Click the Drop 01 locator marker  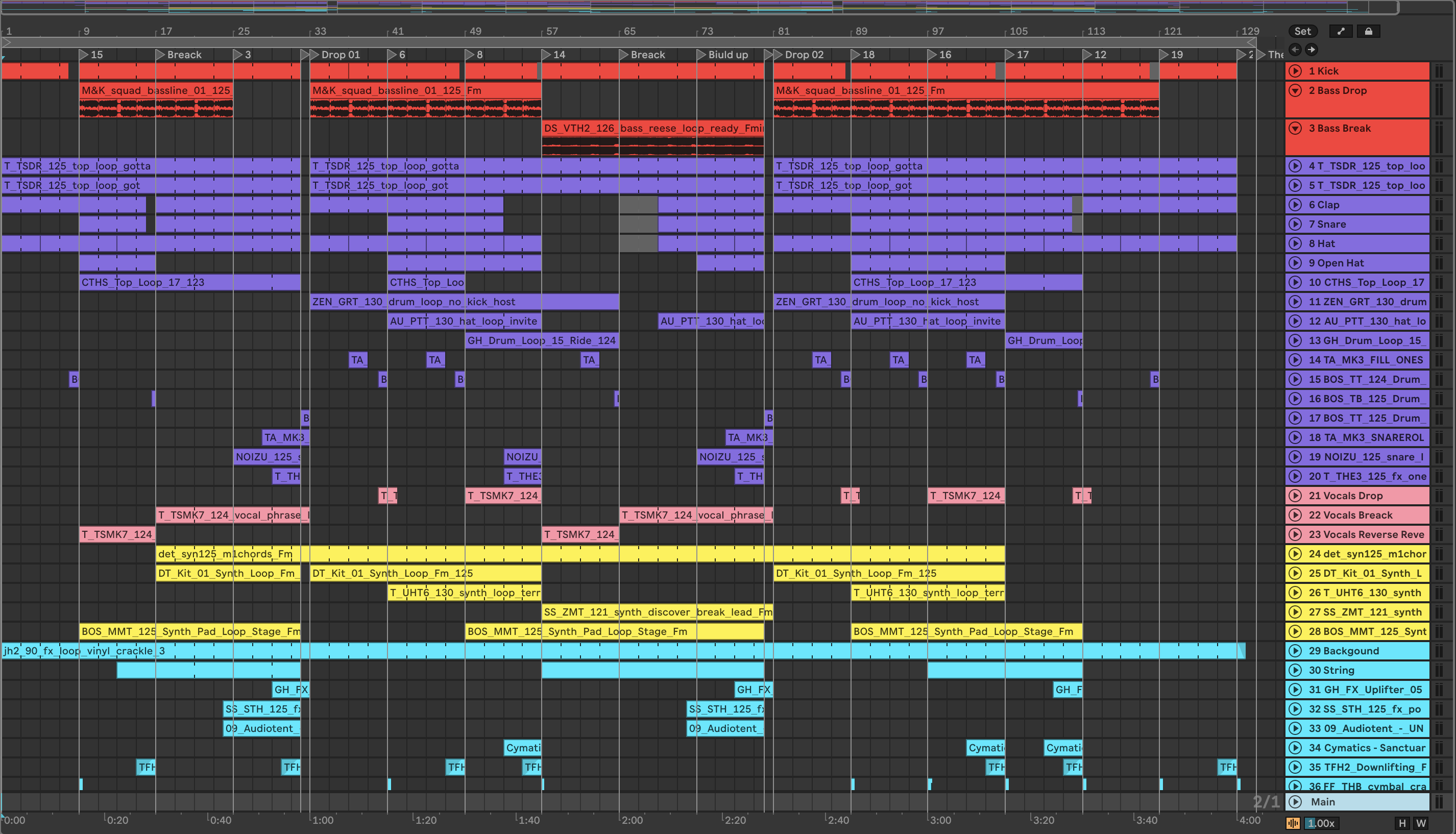[x=314, y=55]
